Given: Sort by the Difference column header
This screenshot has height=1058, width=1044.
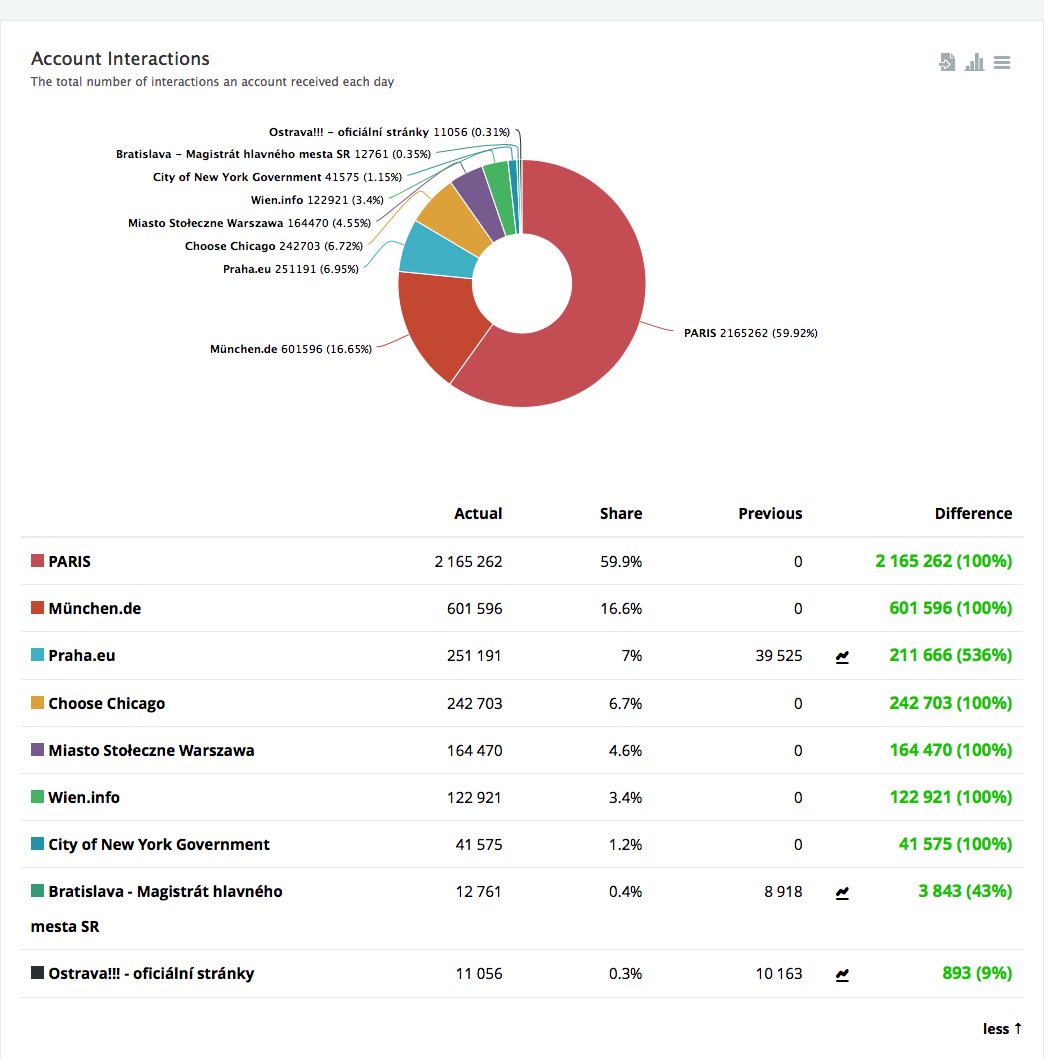Looking at the screenshot, I should pos(973,513).
